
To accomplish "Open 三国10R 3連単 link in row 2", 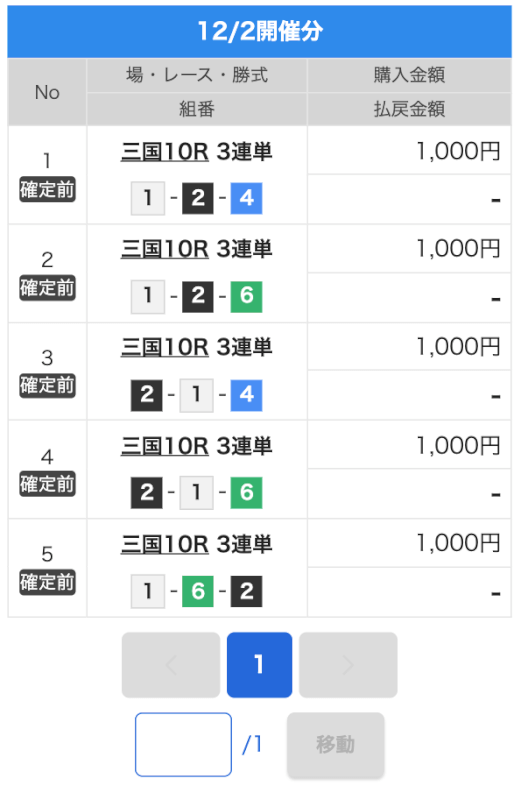I will [x=196, y=249].
